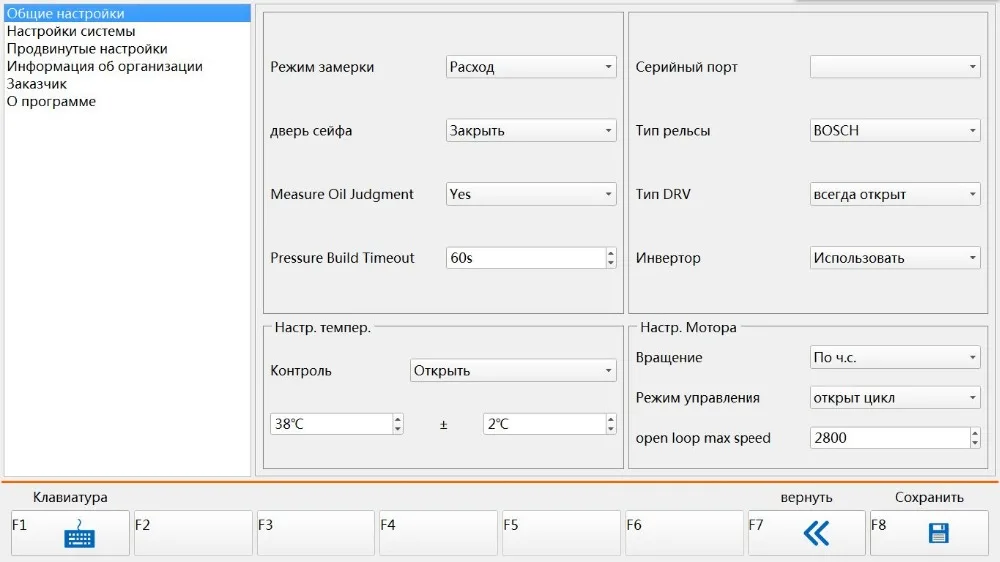The image size is (1000, 562).
Task: Open 'Информация об организации' section
Action: [x=127, y=66]
